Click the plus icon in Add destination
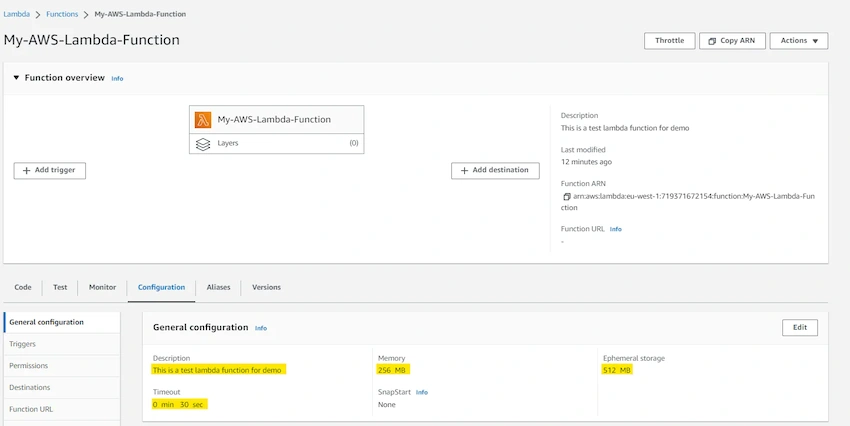850x426 pixels. 464,170
